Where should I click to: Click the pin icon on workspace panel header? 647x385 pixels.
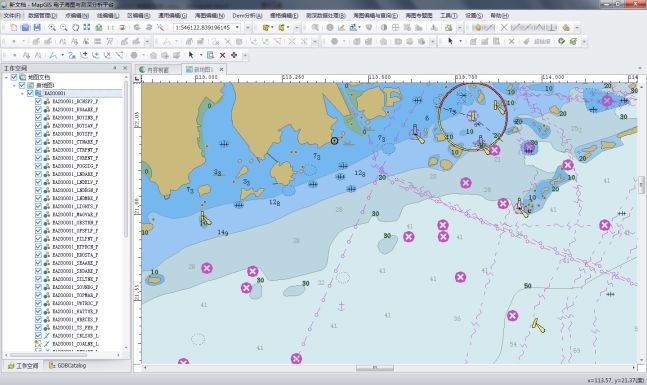coord(115,68)
